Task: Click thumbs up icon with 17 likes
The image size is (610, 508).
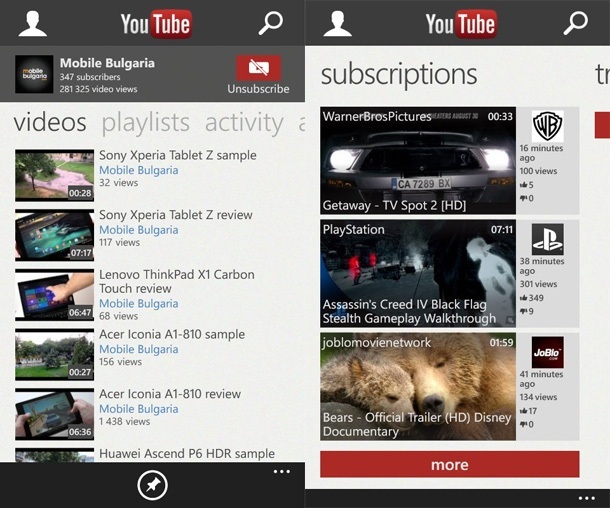Action: click(x=523, y=411)
